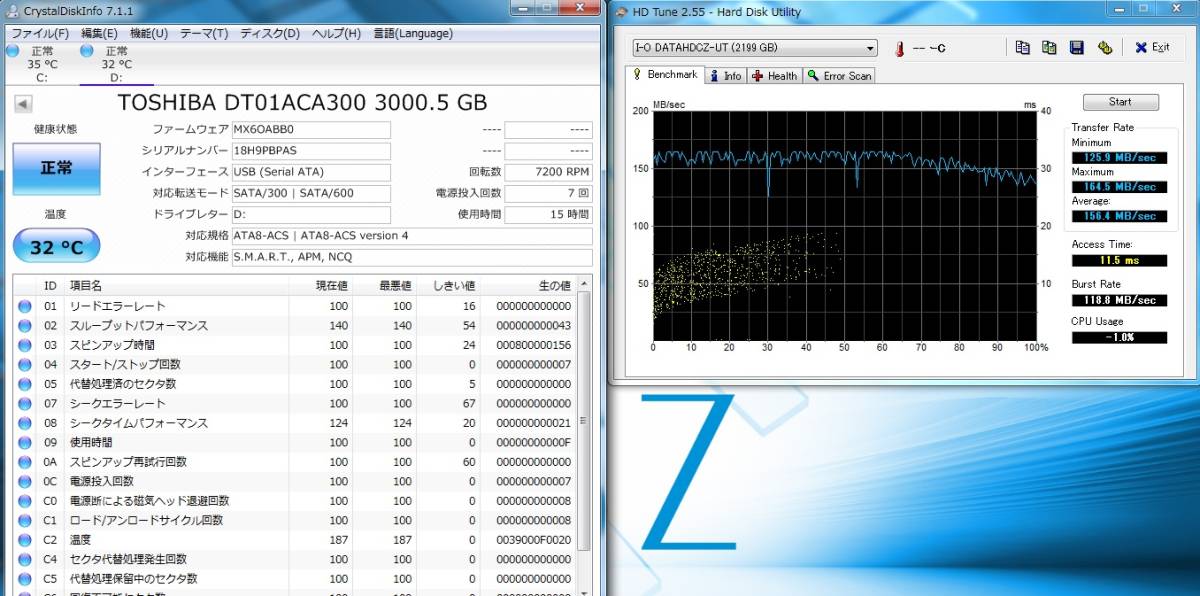Open ヘルプ(H) menu
Screen dimensions: 1200x596
click(336, 33)
